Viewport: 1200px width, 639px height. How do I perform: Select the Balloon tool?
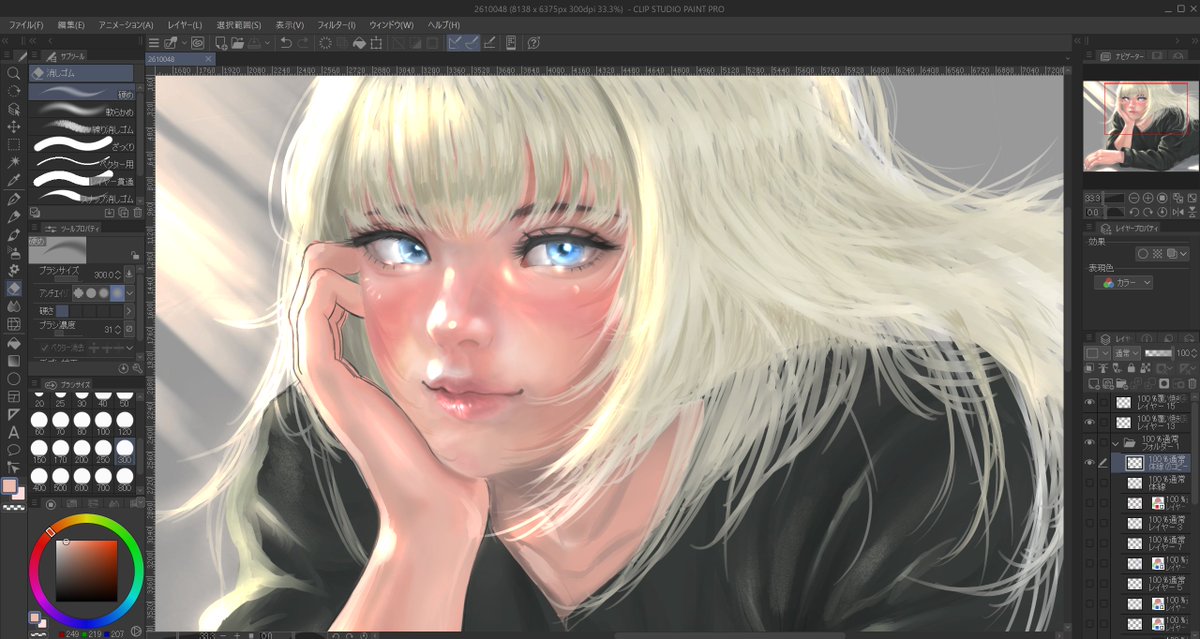coord(13,450)
